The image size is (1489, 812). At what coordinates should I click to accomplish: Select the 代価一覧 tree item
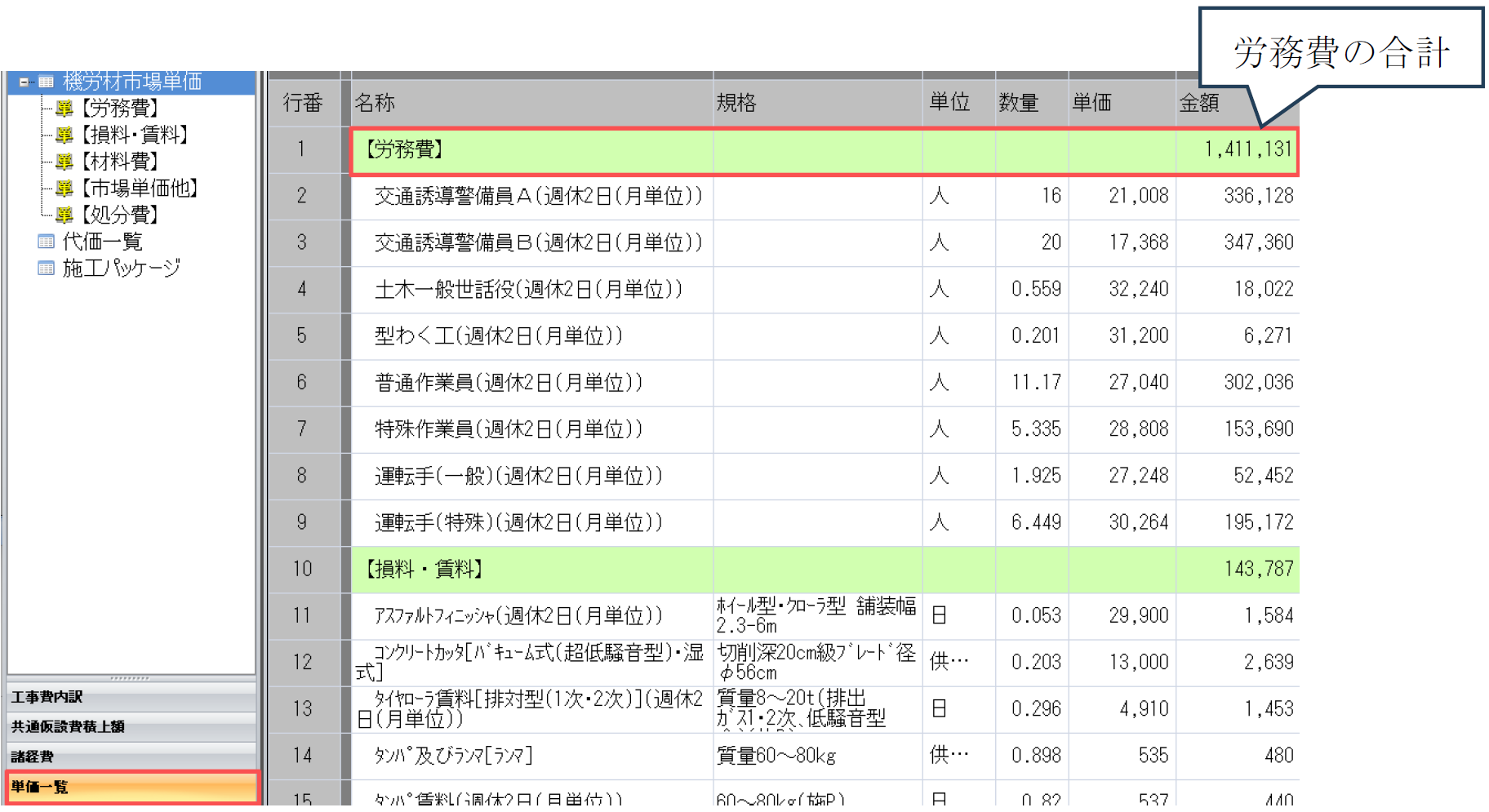(103, 242)
